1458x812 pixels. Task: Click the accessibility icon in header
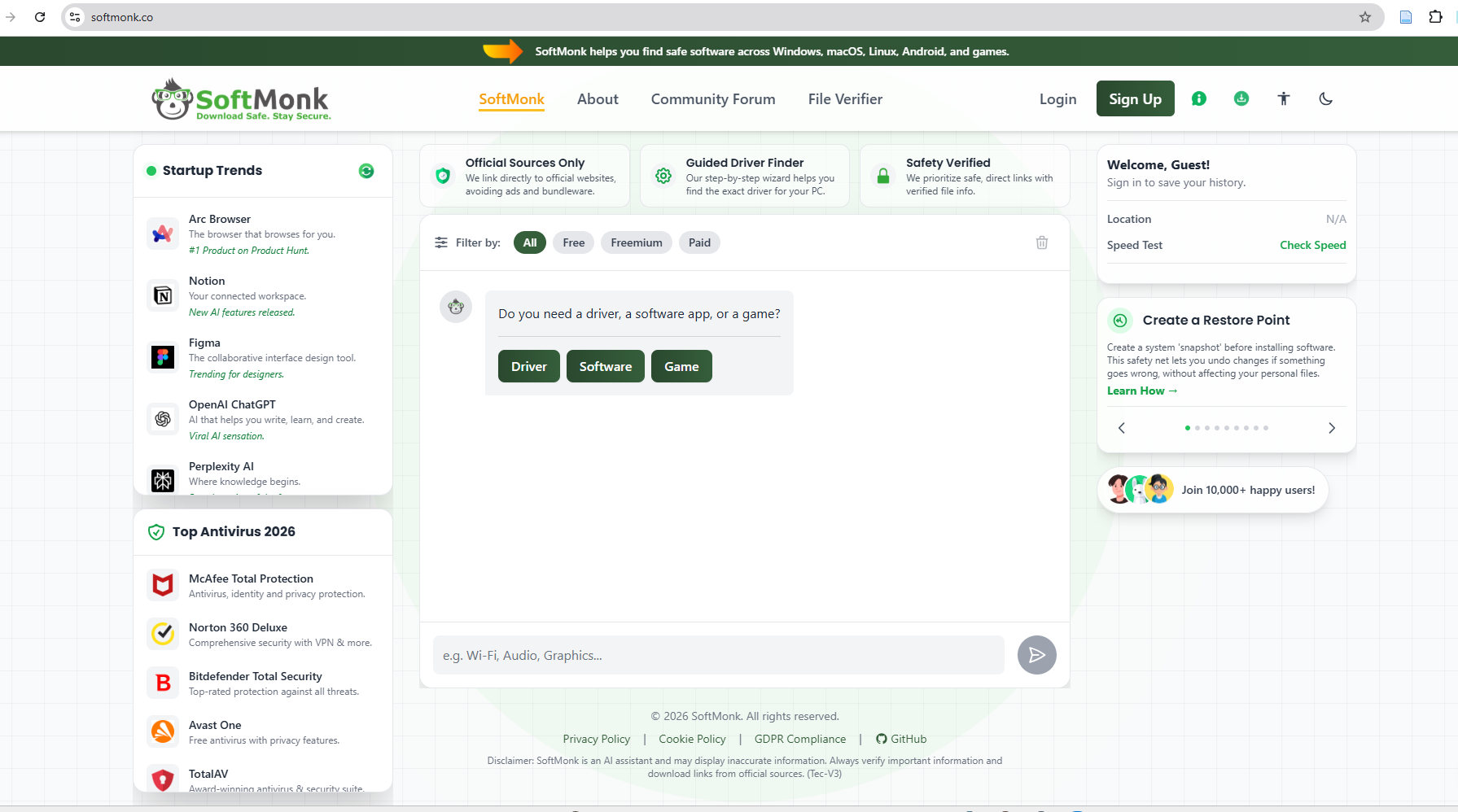(1283, 98)
